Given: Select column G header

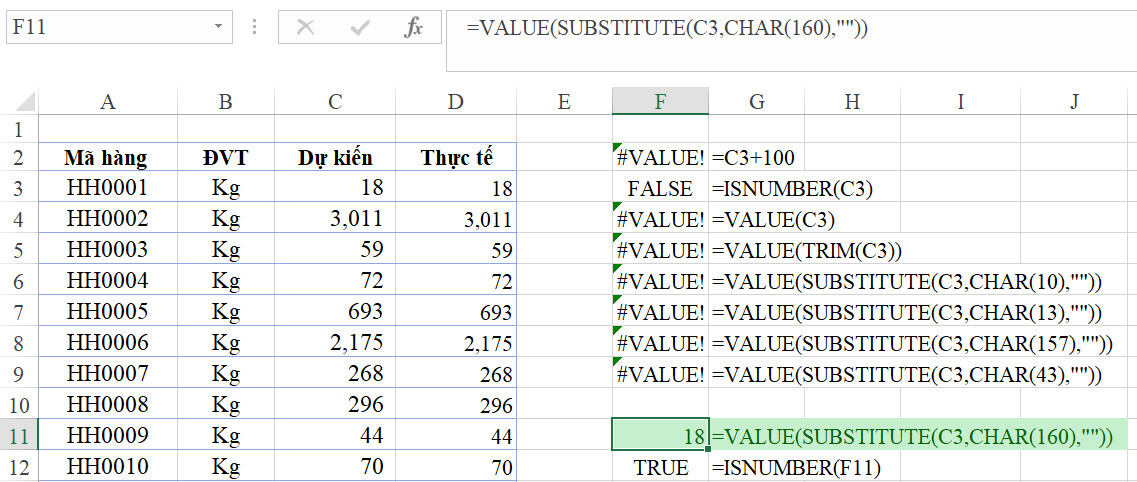Looking at the screenshot, I should [756, 101].
